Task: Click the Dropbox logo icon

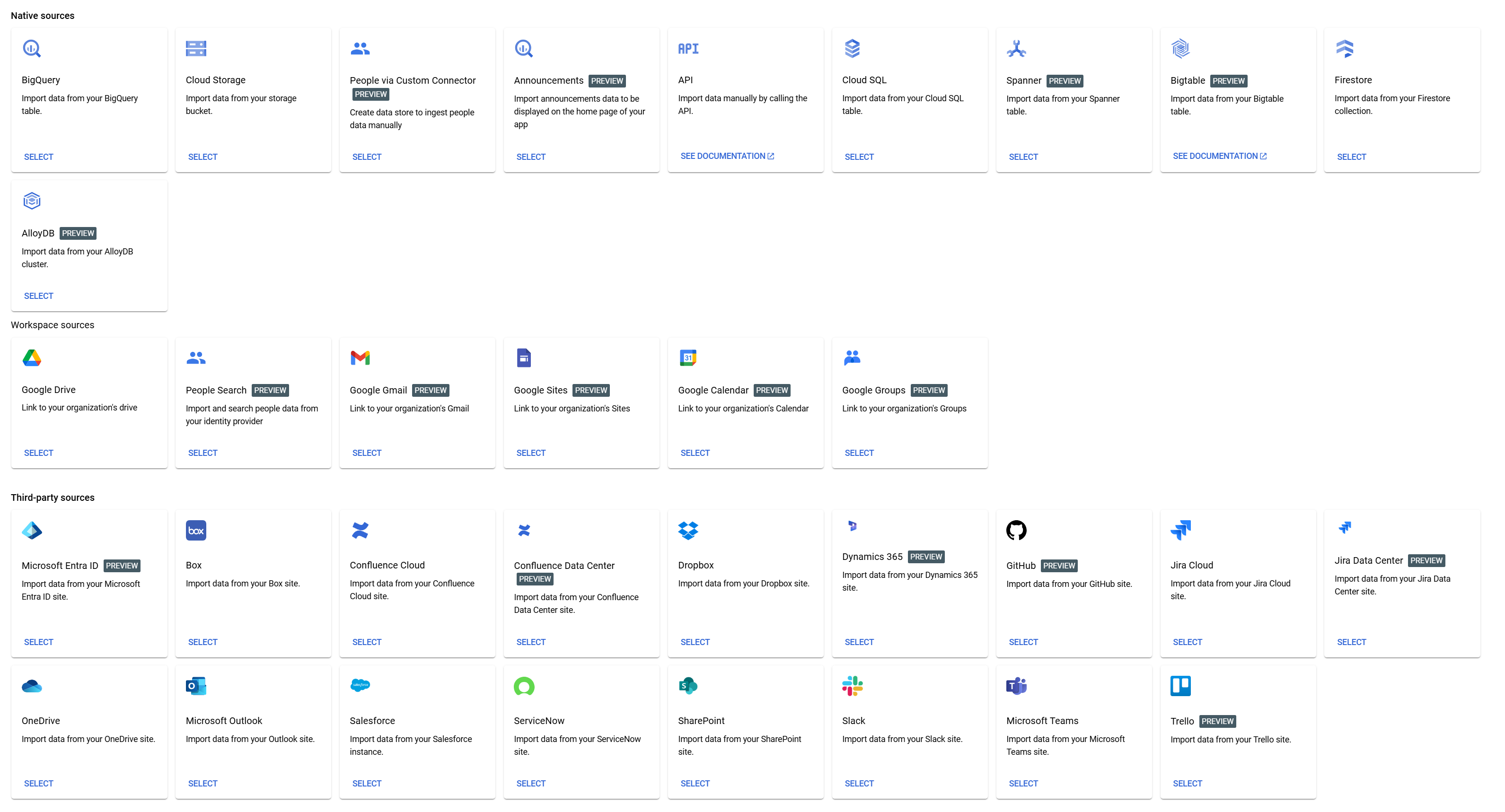Action: pos(688,531)
